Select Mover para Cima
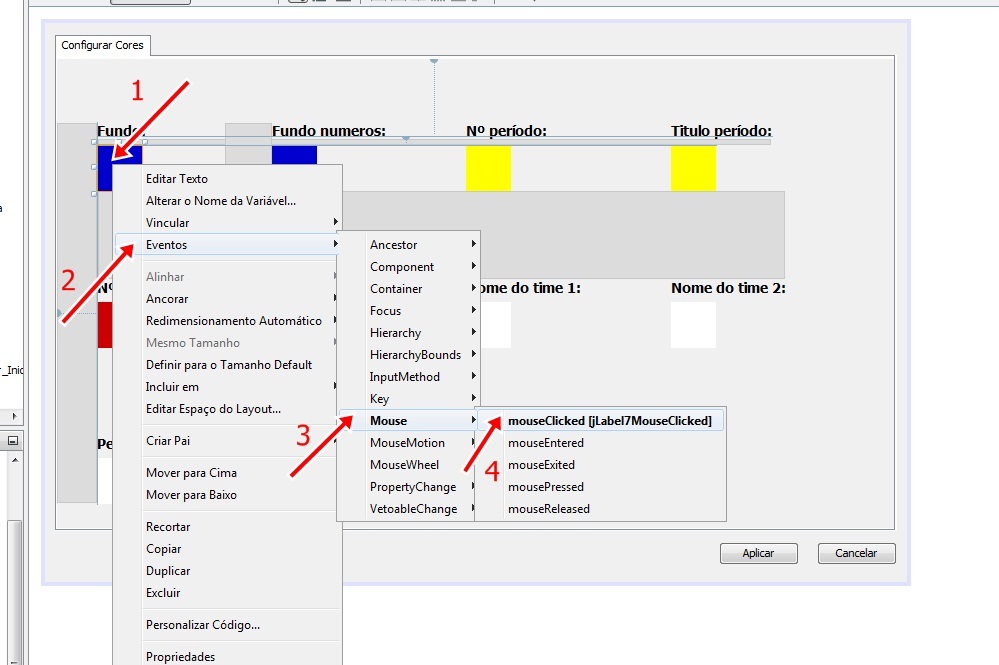 [227, 473]
